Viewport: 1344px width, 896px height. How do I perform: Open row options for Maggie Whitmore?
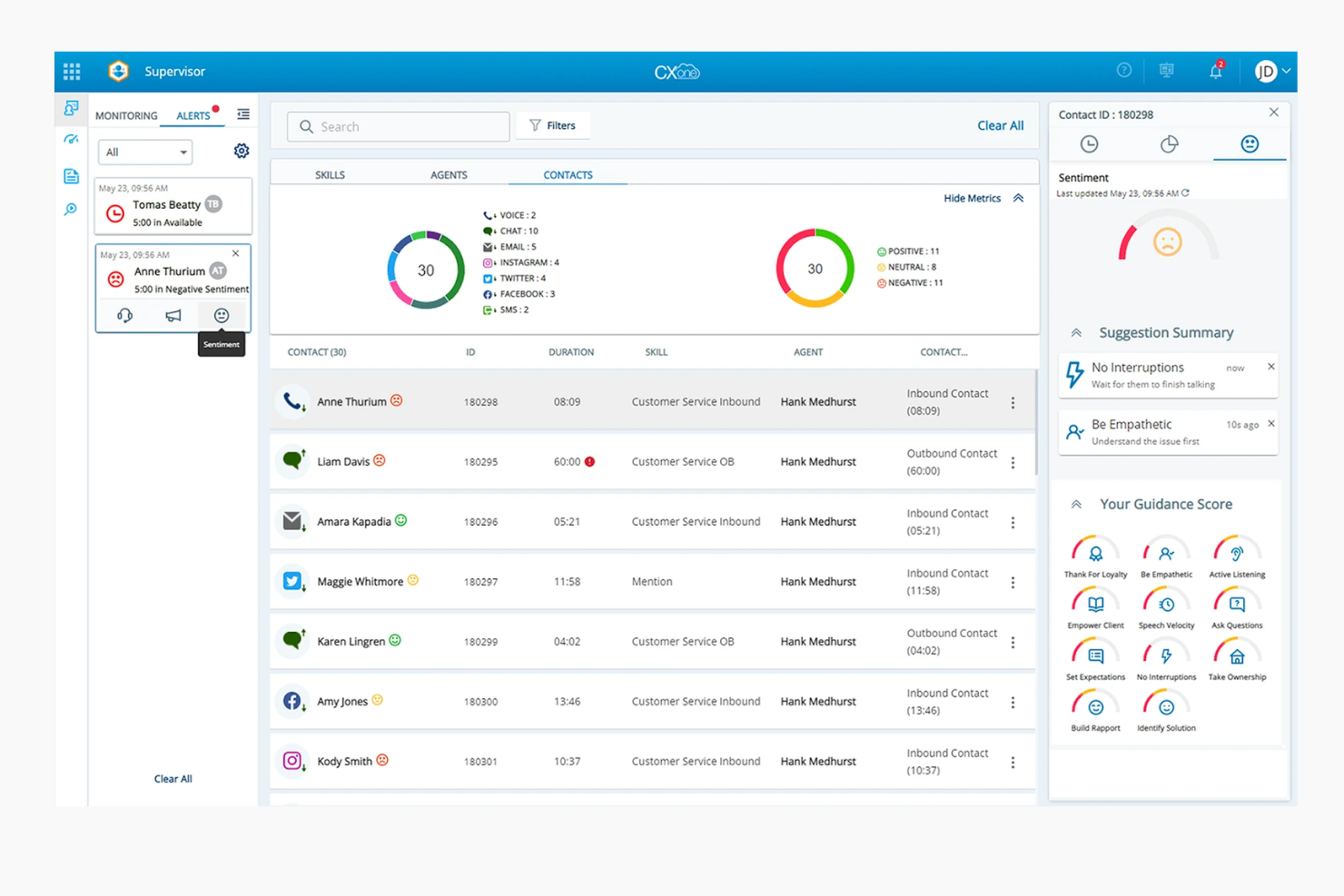pyautogui.click(x=1013, y=582)
